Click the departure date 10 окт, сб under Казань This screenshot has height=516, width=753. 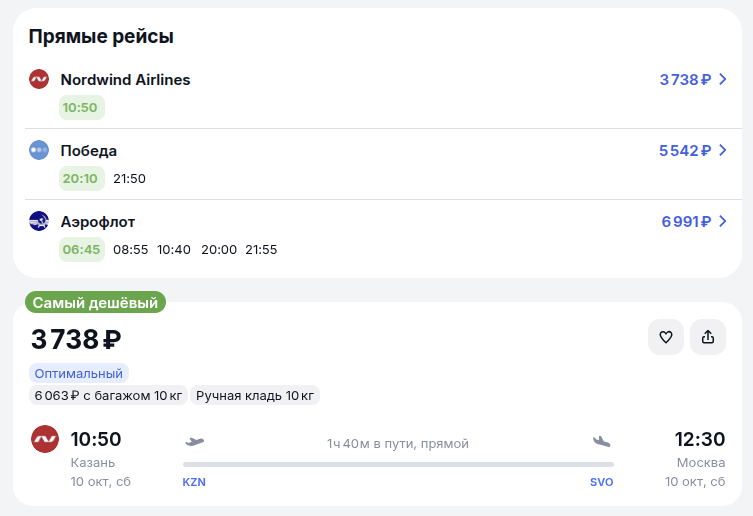click(x=100, y=481)
